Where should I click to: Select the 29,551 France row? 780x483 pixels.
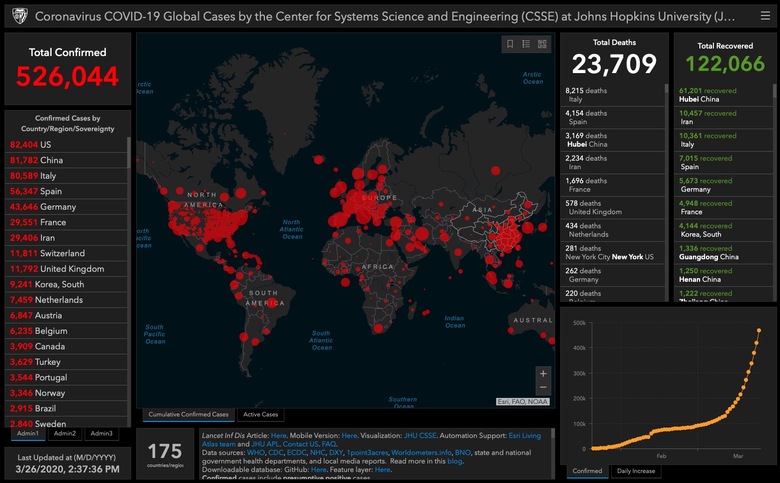point(66,222)
